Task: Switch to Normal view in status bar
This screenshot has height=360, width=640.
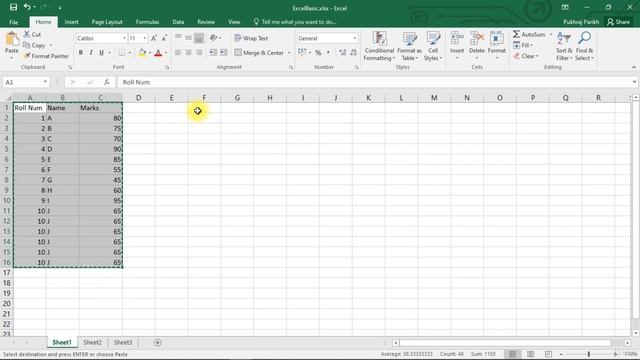Action: [x=513, y=354]
